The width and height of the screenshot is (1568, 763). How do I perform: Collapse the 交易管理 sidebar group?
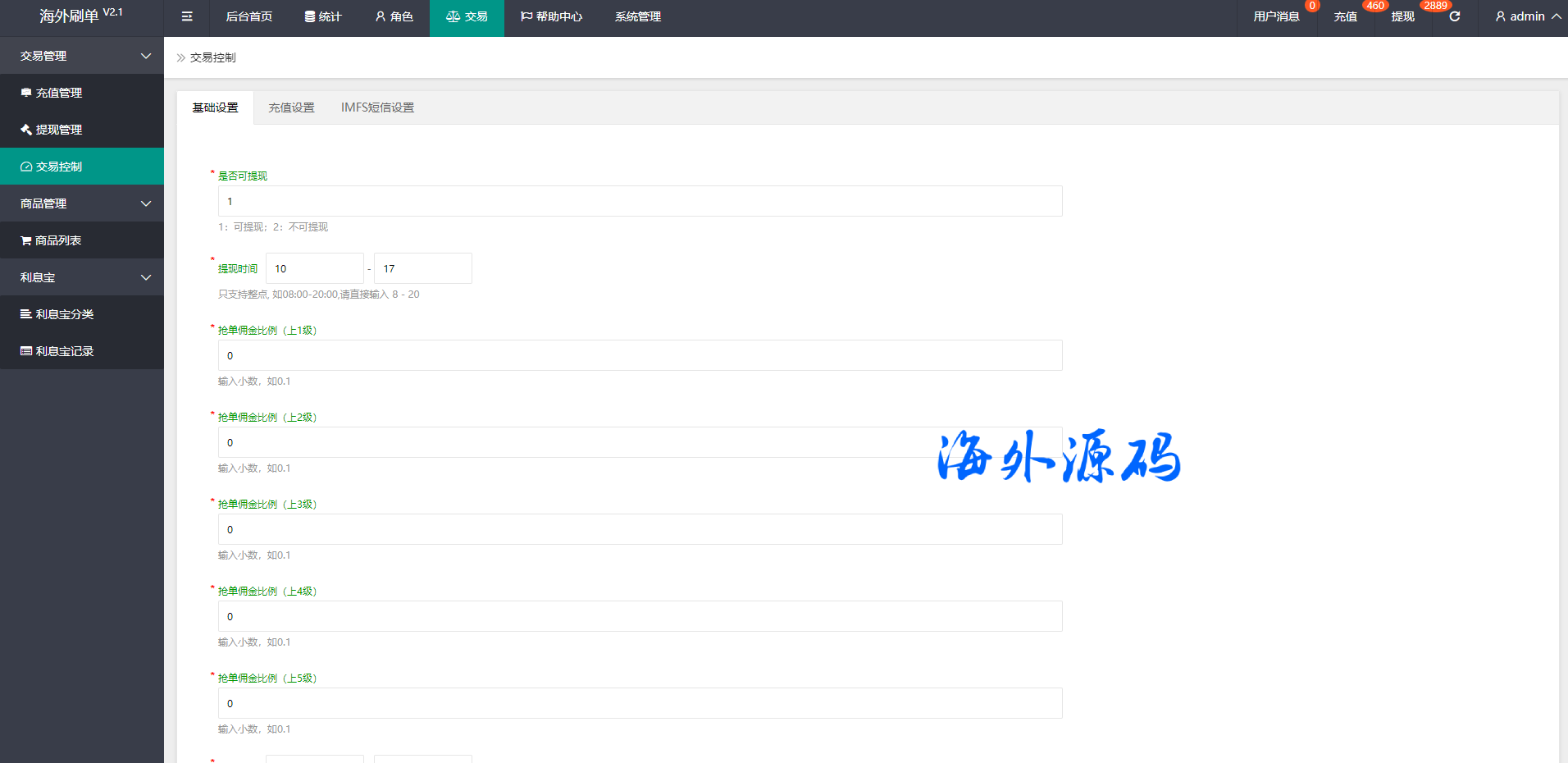pos(82,56)
